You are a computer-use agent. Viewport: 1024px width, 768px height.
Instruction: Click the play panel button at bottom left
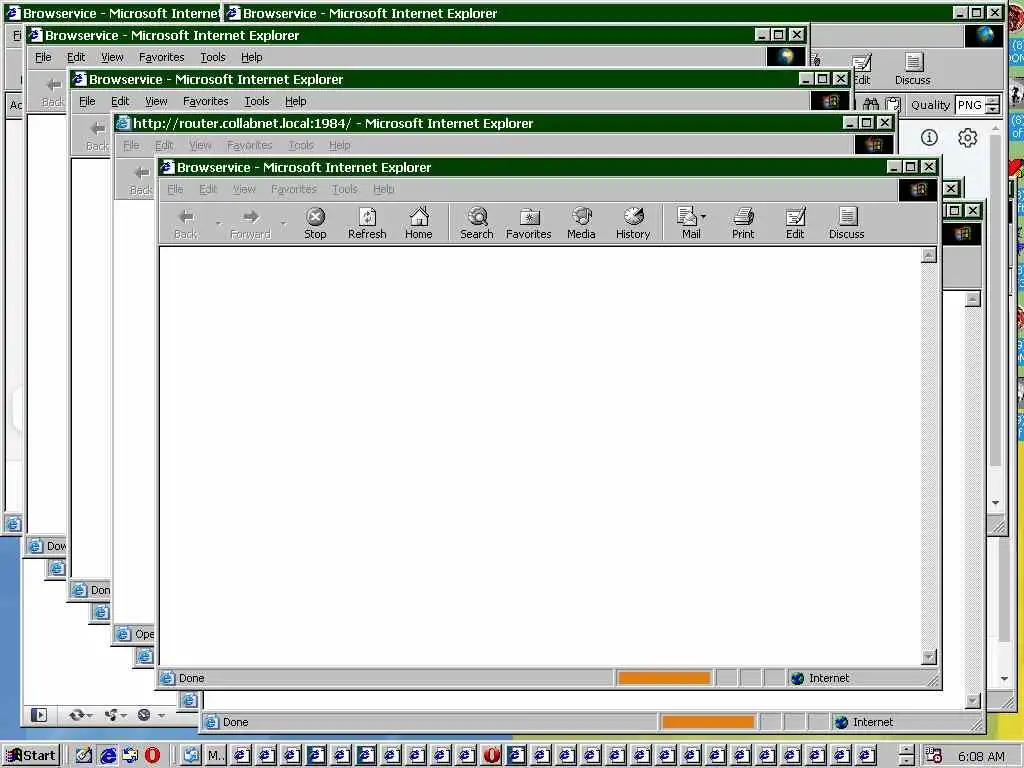tap(39, 715)
